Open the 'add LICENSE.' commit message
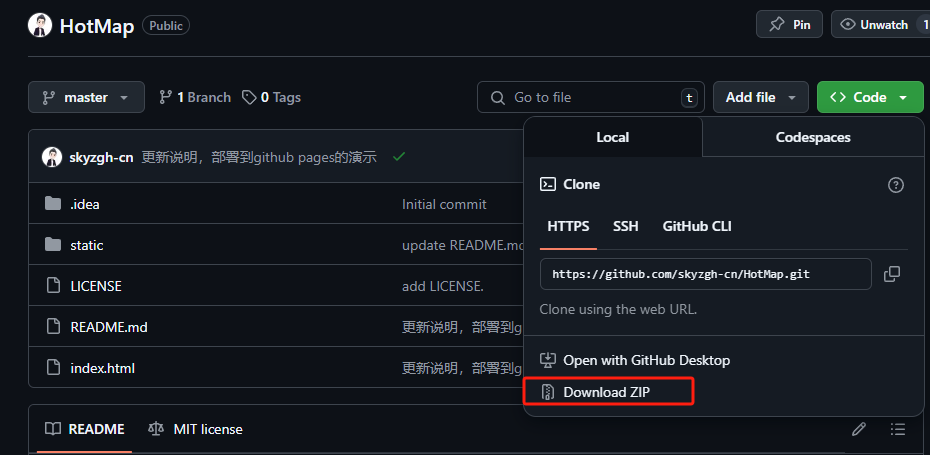The width and height of the screenshot is (930, 455). point(443,286)
